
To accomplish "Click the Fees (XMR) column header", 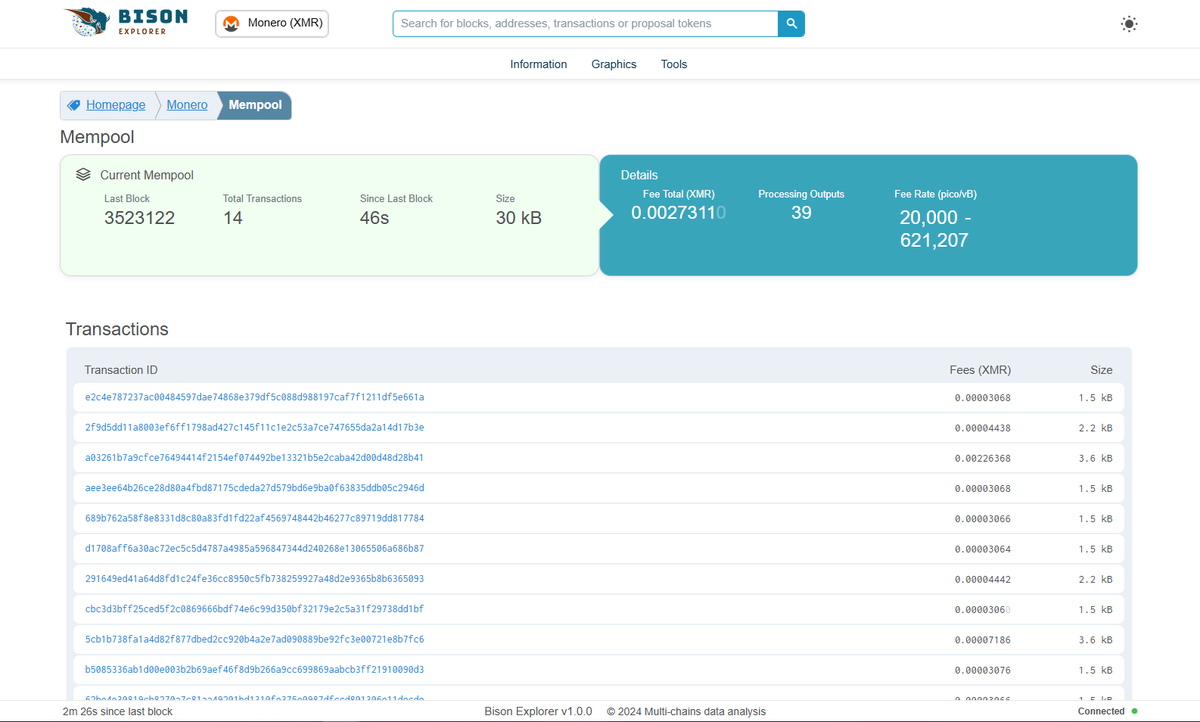I will (x=980, y=370).
